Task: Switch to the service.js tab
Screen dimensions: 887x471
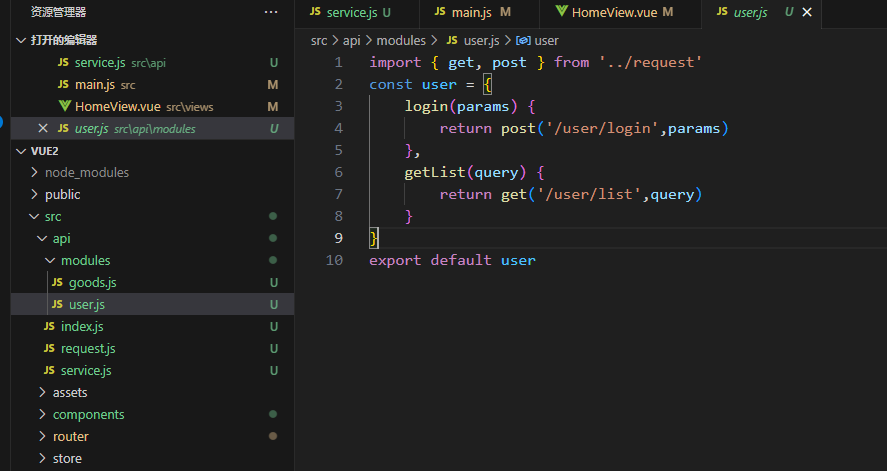Action: (x=357, y=14)
